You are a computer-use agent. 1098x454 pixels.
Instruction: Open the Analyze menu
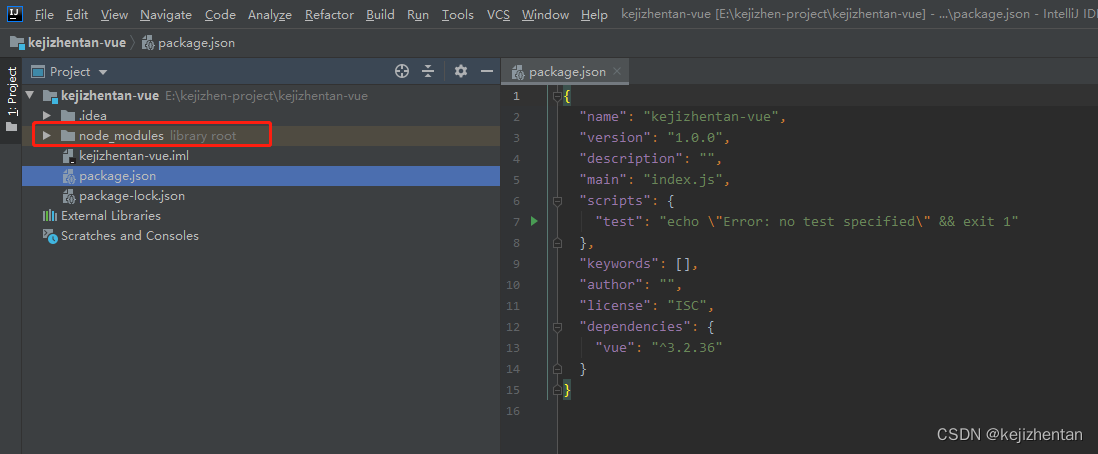270,14
